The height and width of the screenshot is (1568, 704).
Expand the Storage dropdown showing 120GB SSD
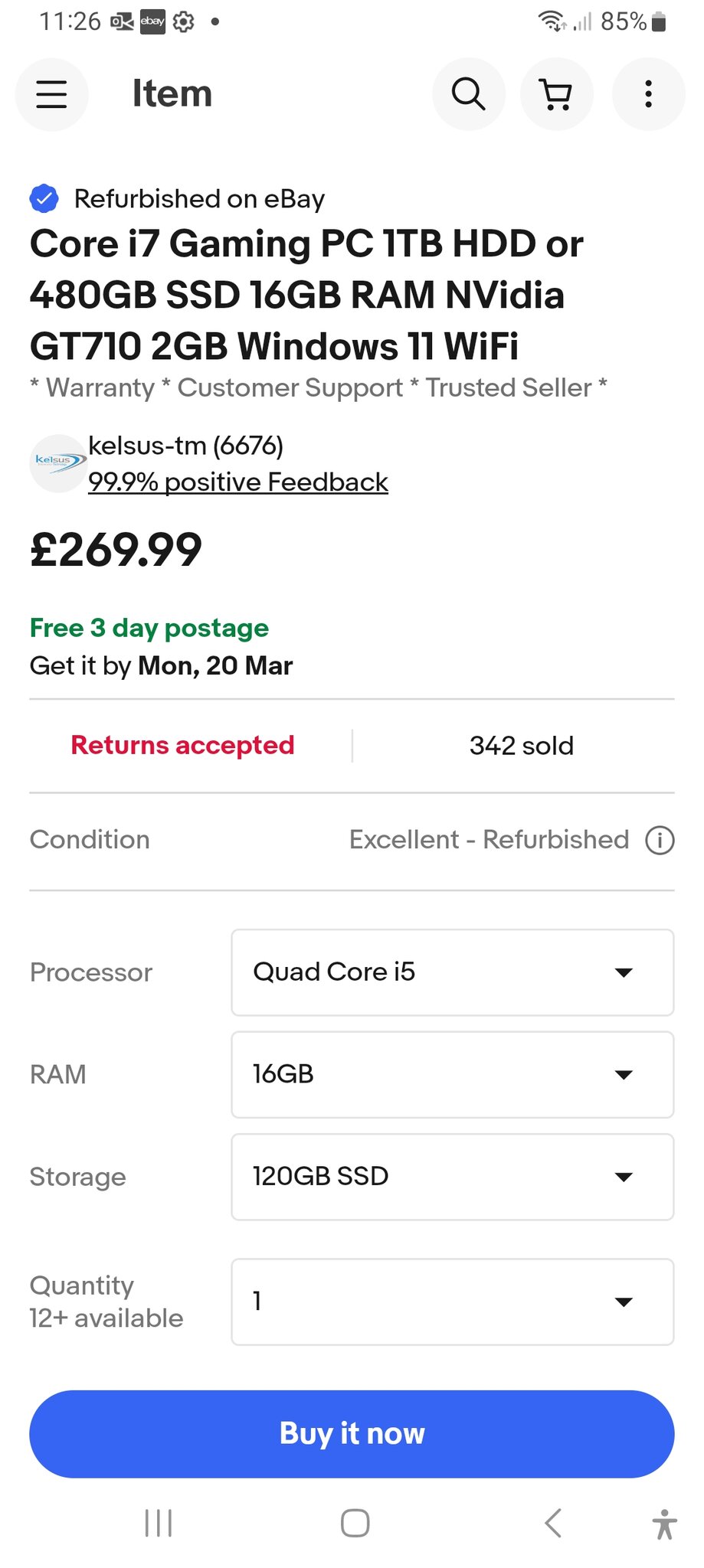453,1177
